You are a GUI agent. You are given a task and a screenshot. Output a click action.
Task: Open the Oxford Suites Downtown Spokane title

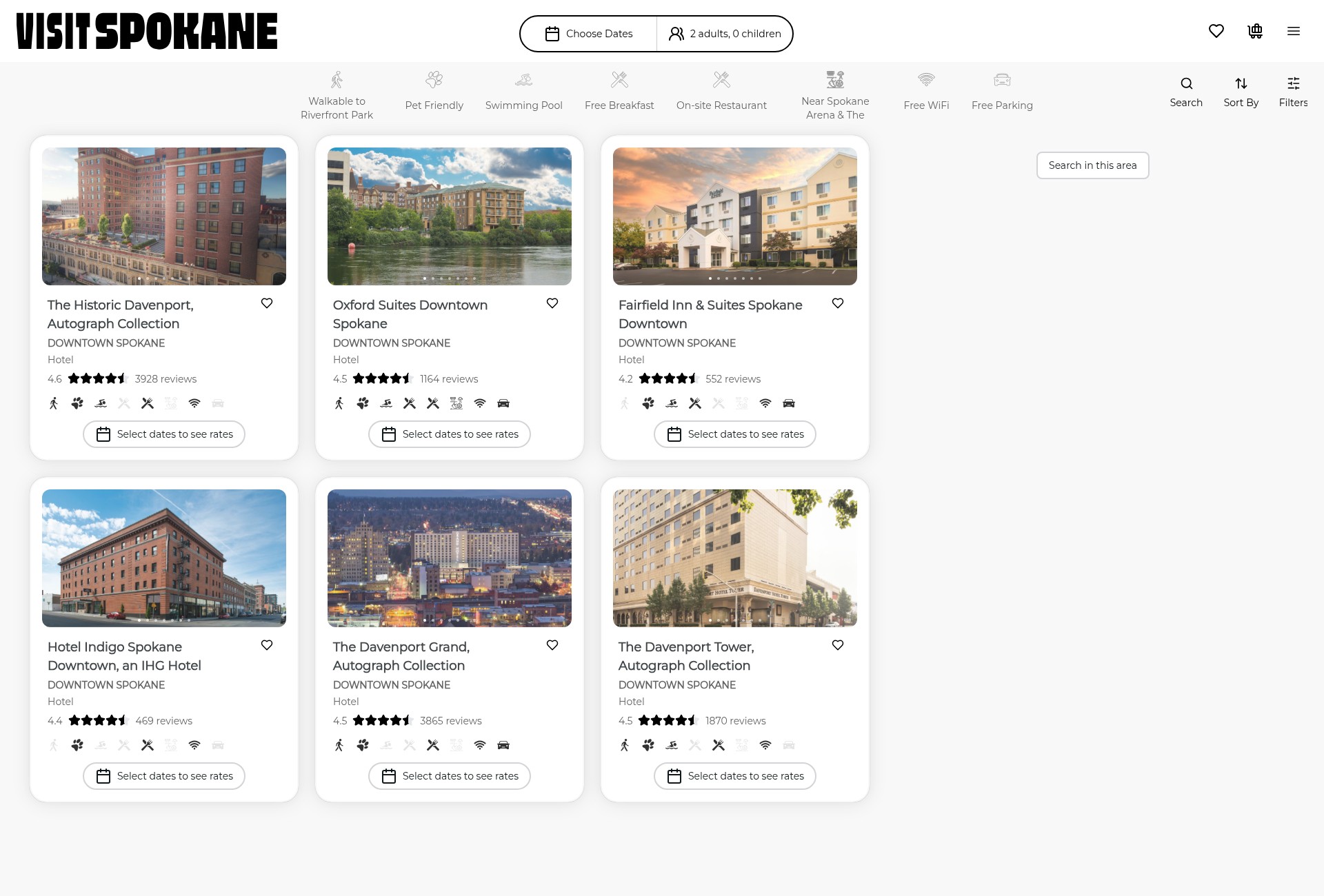(x=410, y=314)
